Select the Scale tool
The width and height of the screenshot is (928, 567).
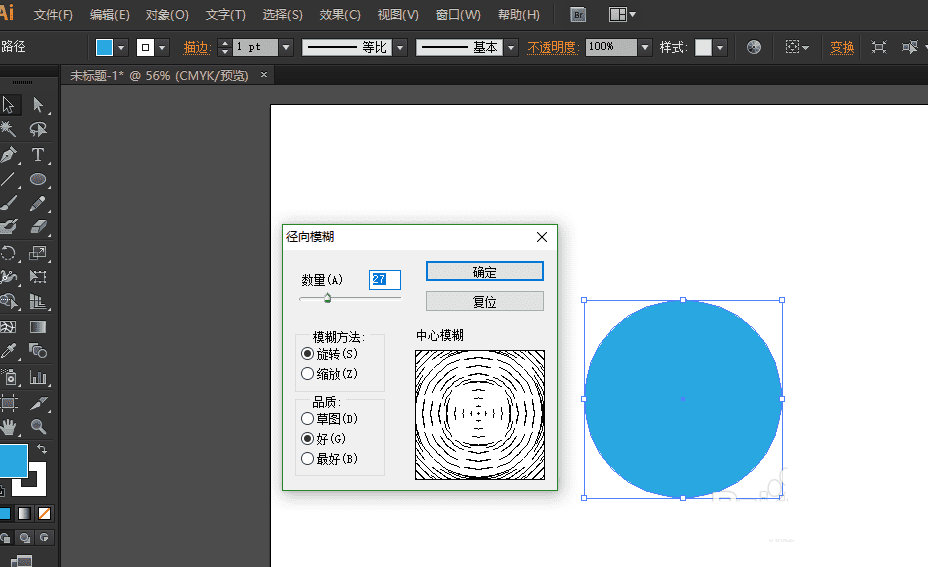coord(38,253)
